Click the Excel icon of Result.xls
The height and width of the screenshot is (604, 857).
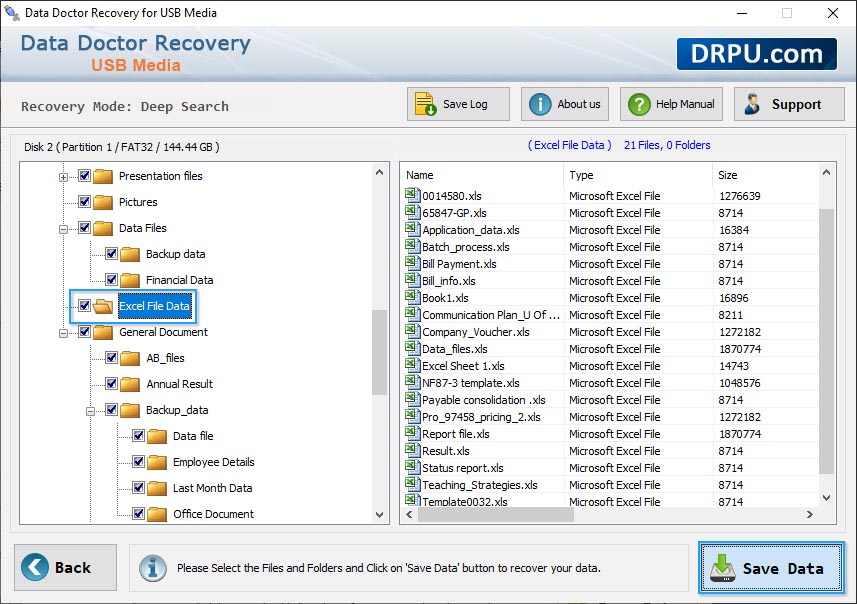(412, 450)
